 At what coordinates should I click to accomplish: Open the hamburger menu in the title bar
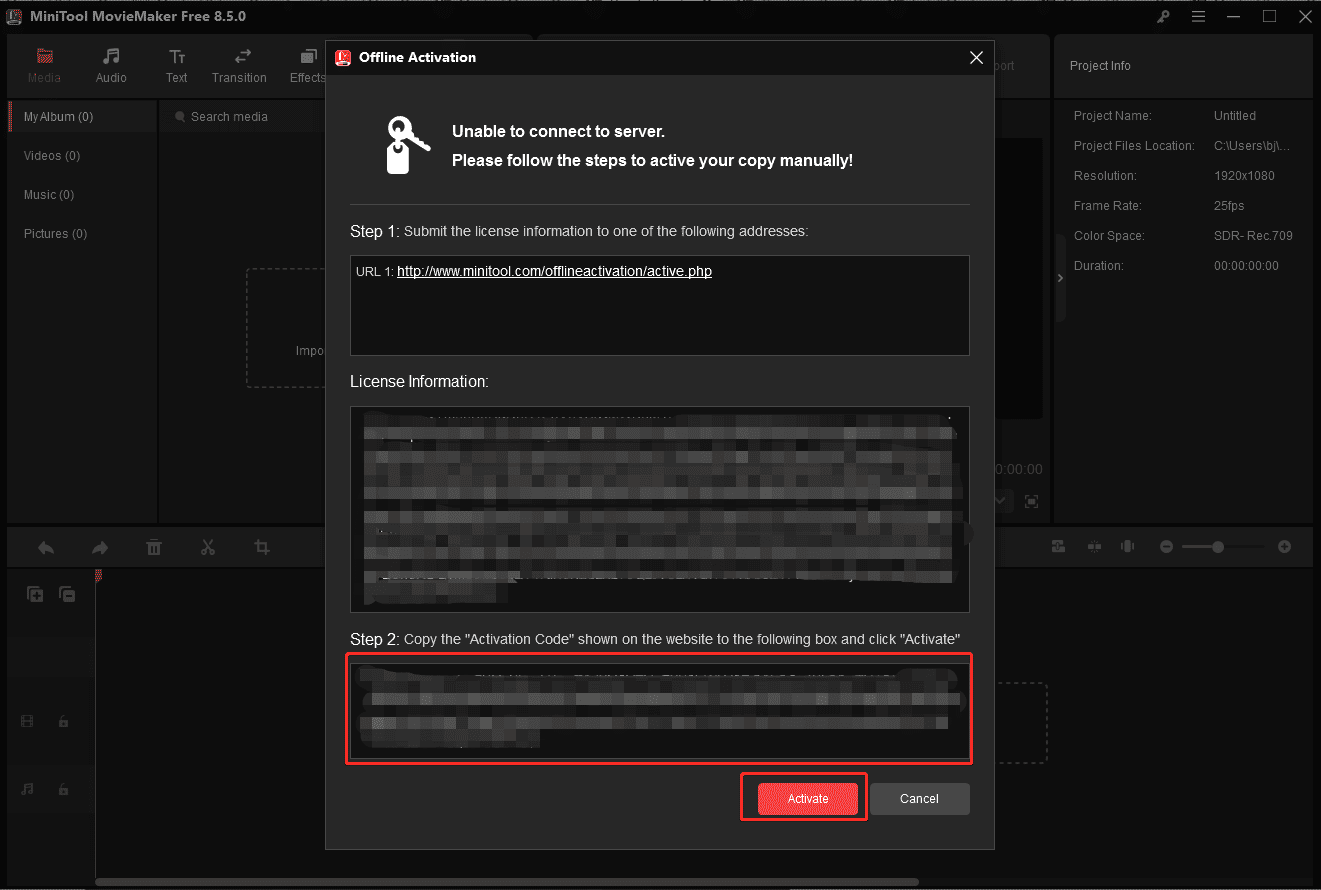tap(1198, 16)
